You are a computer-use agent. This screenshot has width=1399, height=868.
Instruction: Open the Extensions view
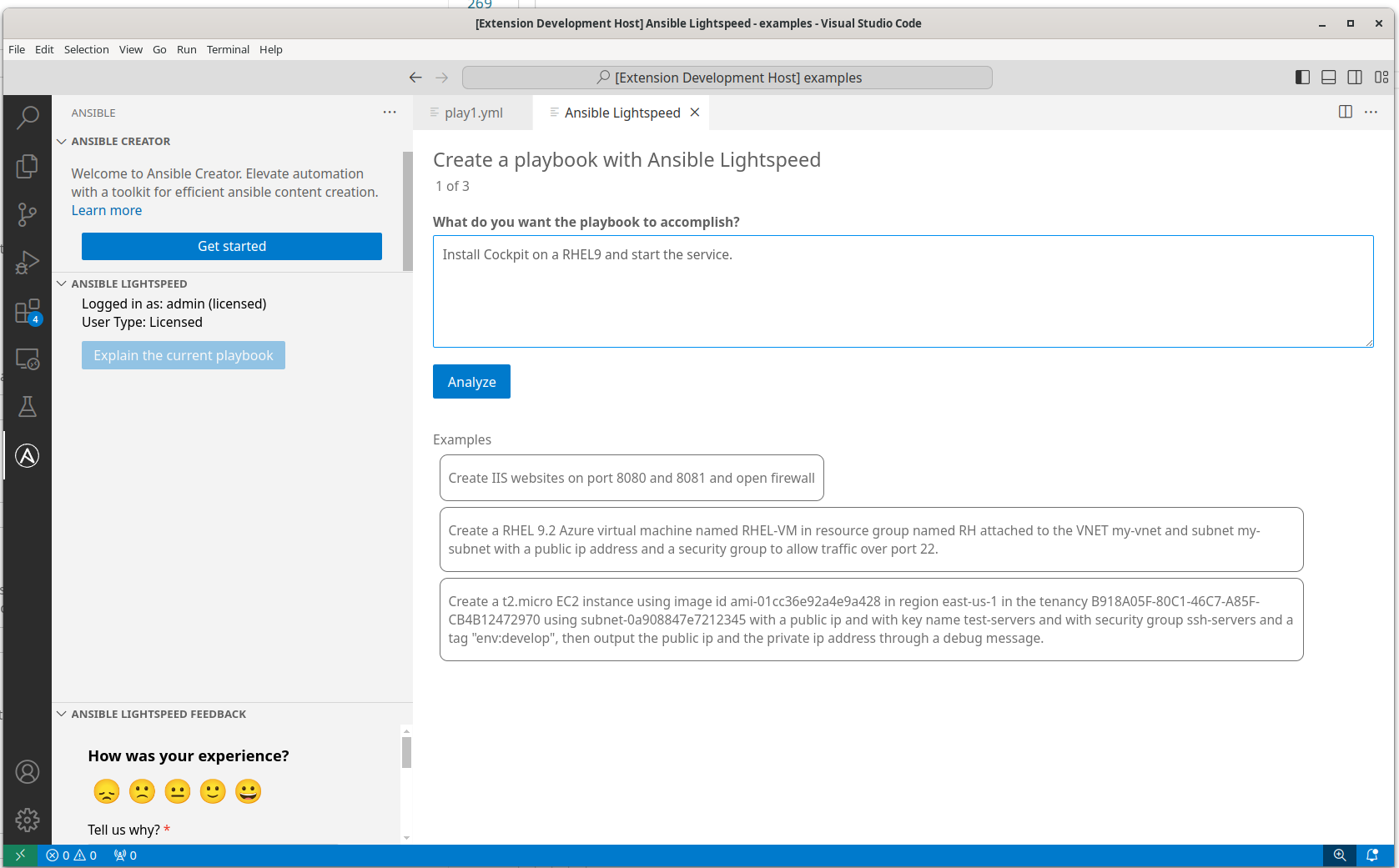coord(28,312)
